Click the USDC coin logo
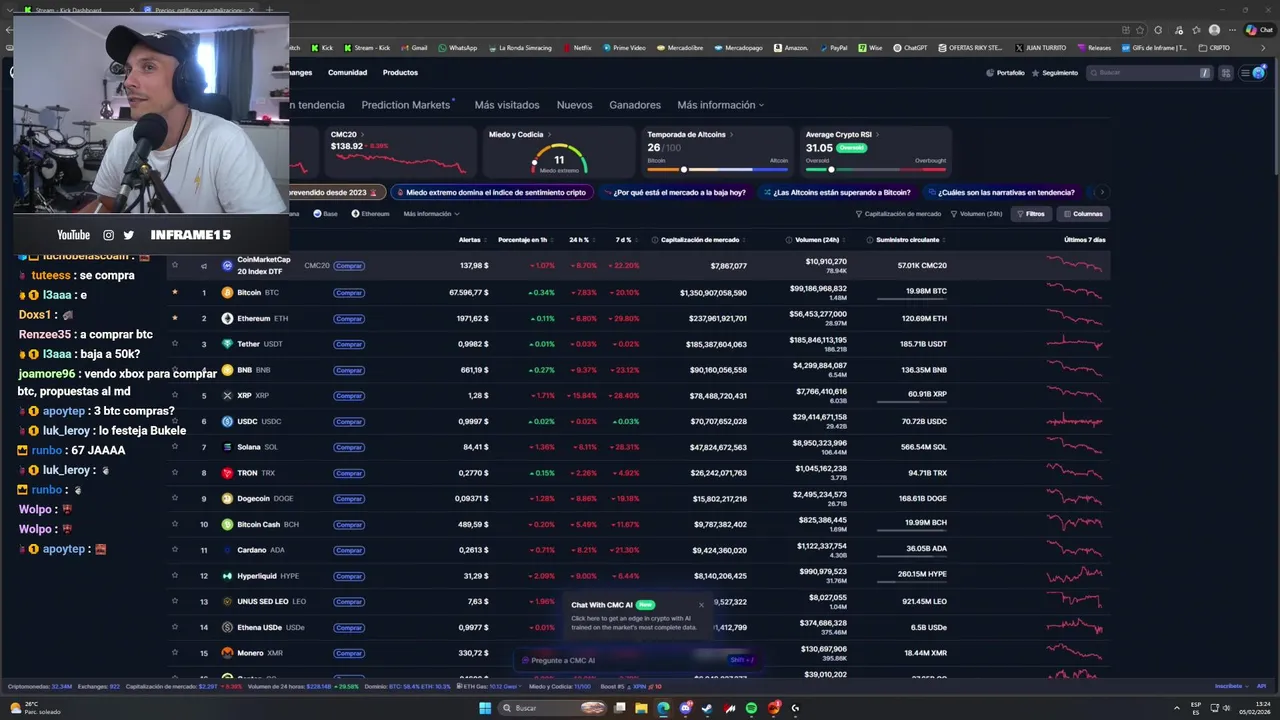This screenshot has width=1280, height=720. click(x=227, y=421)
